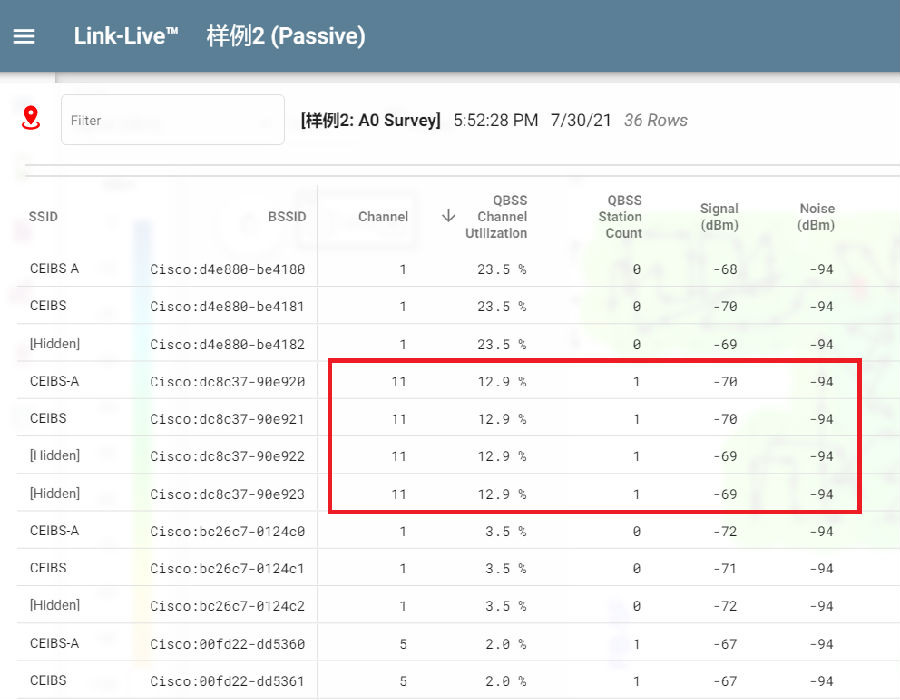Sort by Noise (dBm) column header
900x700 pixels.
[x=815, y=217]
